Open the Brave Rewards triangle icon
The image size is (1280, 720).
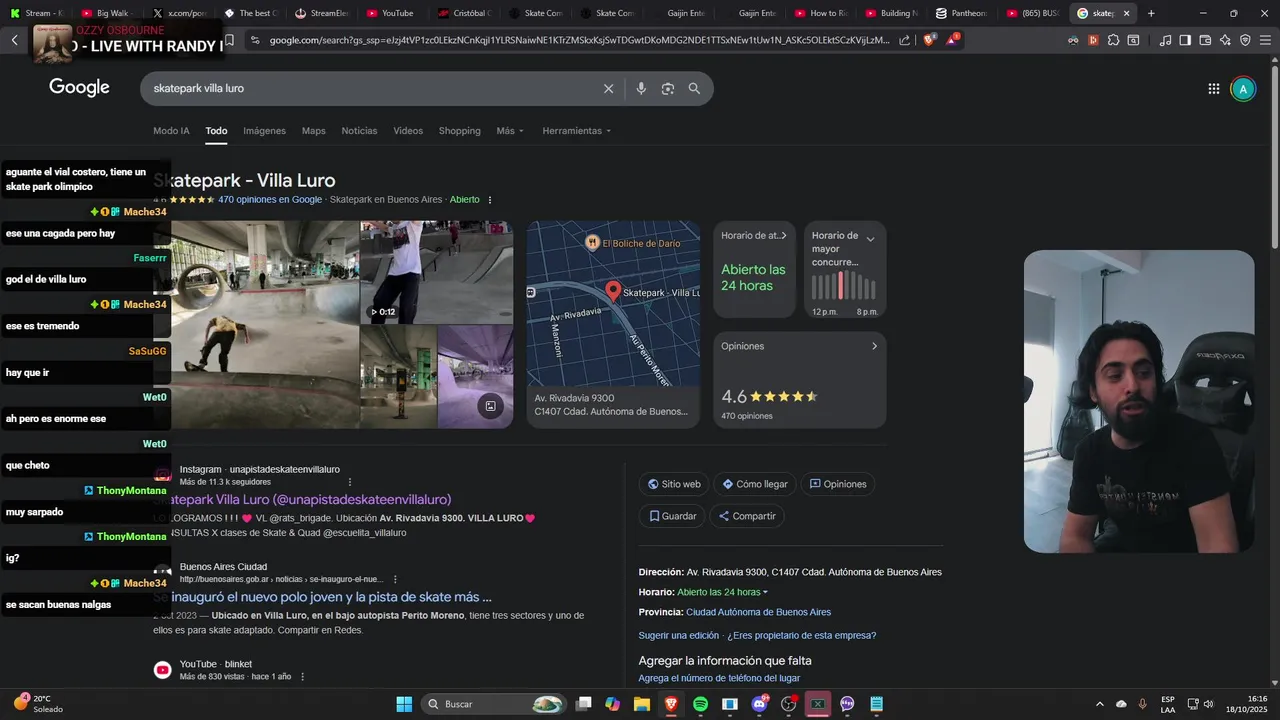(953, 40)
